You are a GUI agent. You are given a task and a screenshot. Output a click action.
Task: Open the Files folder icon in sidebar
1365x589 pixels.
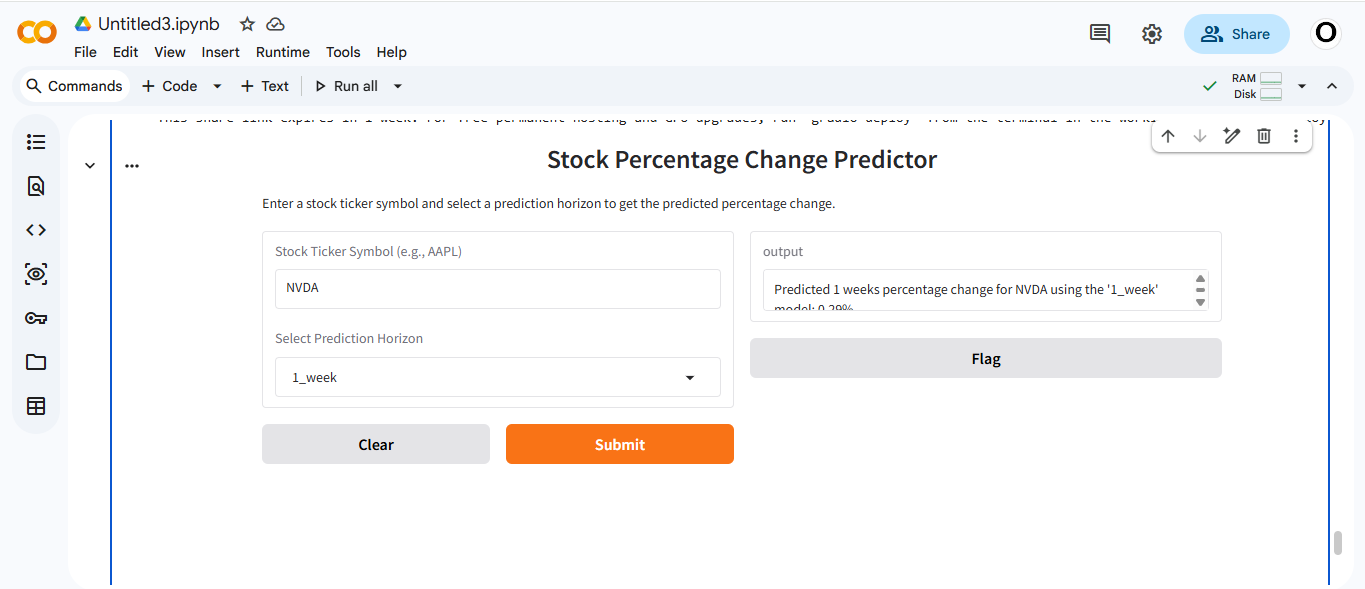click(36, 362)
